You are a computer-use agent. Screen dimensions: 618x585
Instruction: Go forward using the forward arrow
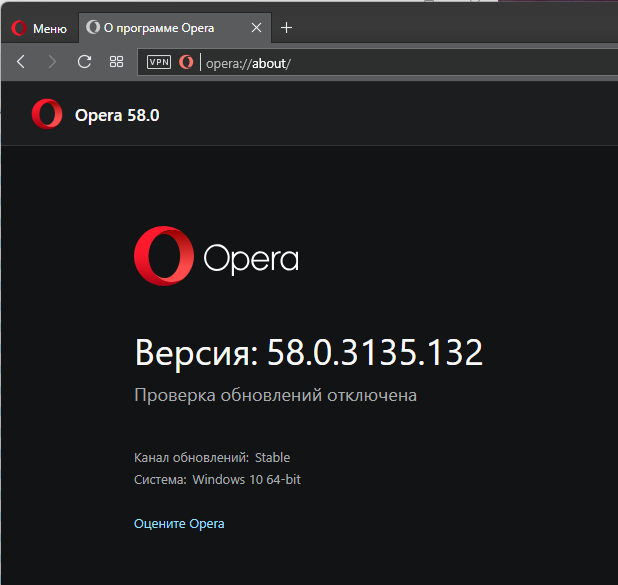[52, 62]
